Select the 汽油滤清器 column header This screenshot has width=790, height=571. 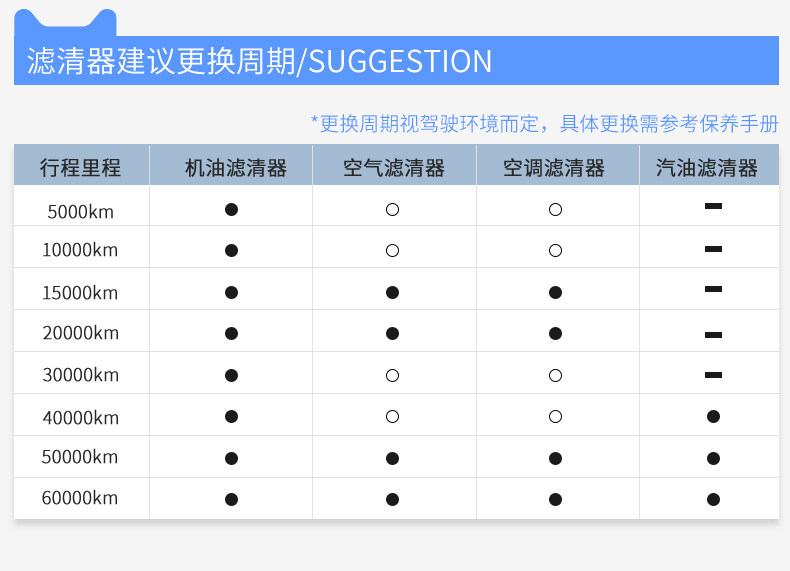(x=707, y=167)
